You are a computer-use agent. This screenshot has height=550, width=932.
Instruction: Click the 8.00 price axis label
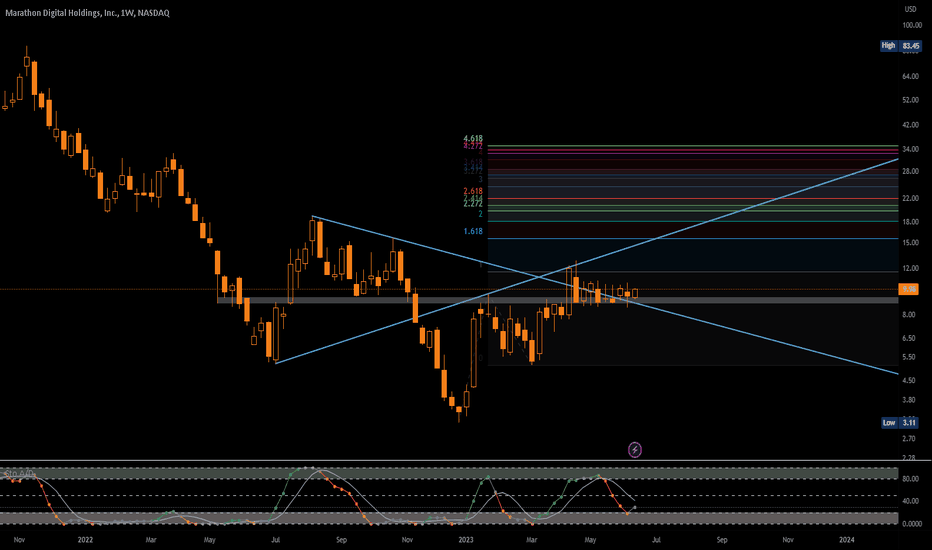[x=909, y=315]
